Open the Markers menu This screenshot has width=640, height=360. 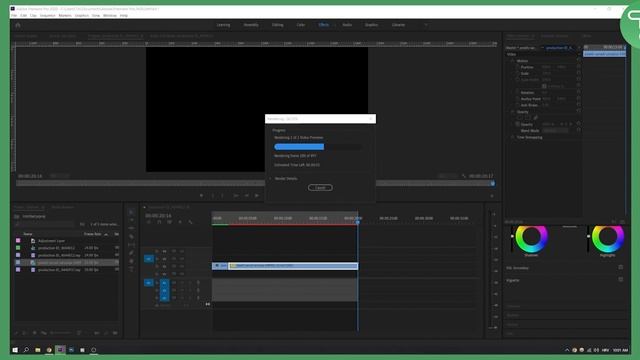point(65,16)
